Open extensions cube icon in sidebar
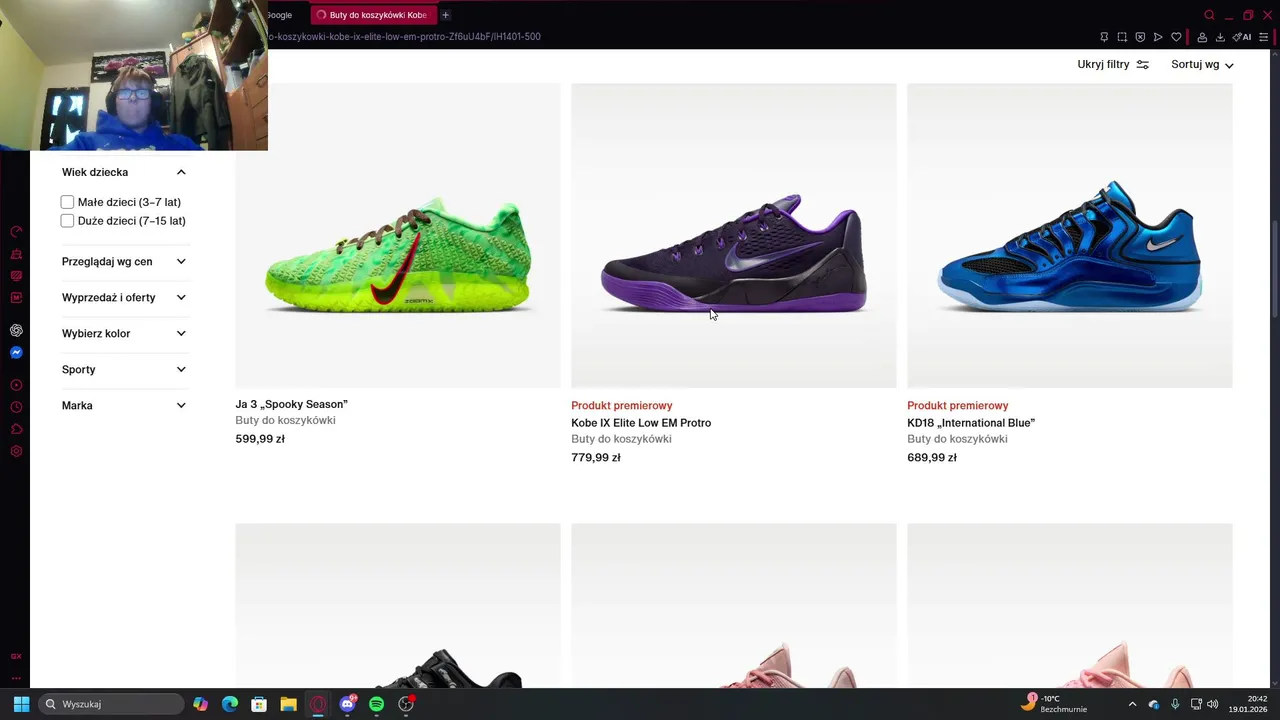1280x720 pixels. tap(16, 429)
